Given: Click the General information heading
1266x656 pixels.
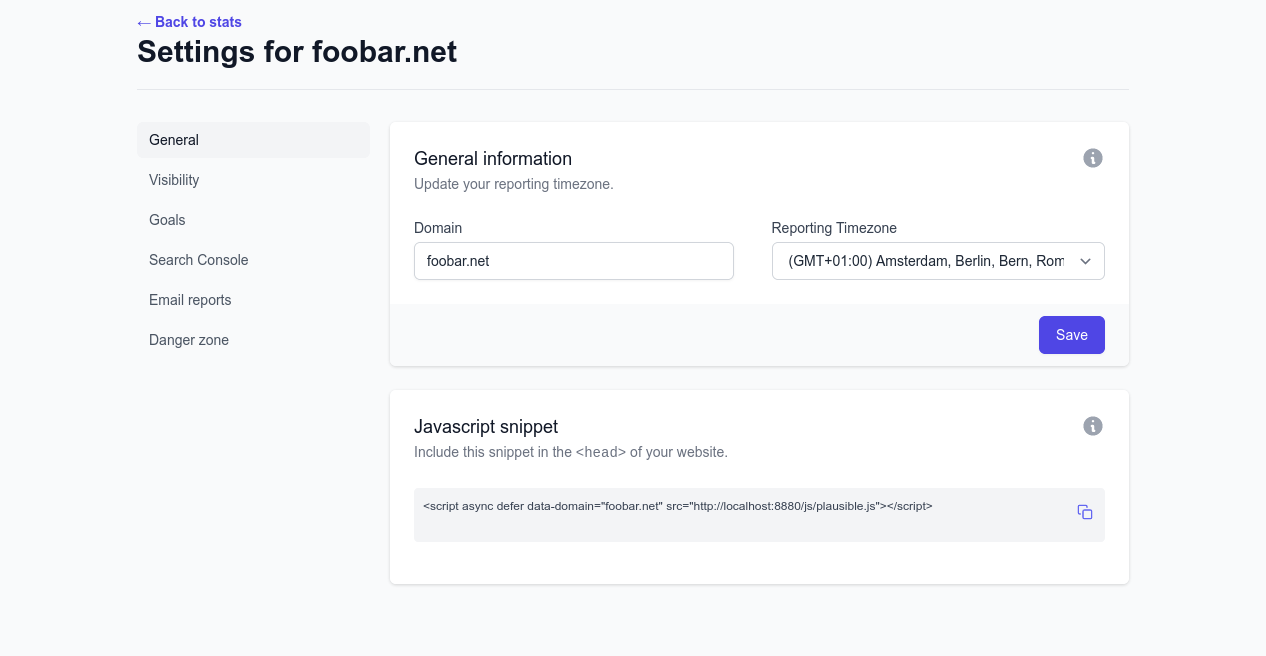Looking at the screenshot, I should pos(493,158).
